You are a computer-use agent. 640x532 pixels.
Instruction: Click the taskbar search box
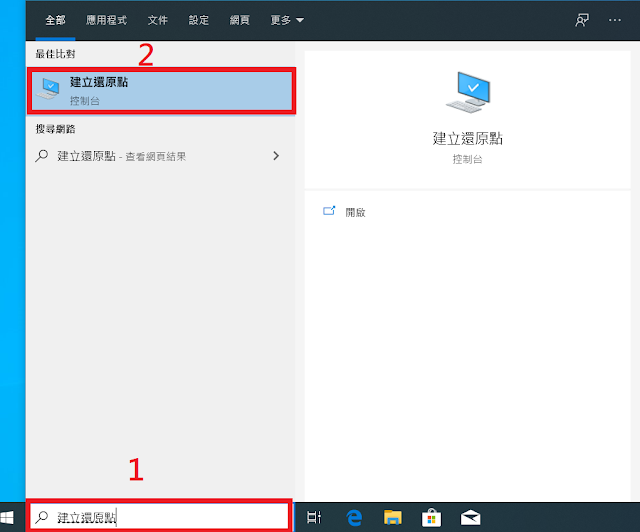(160, 517)
